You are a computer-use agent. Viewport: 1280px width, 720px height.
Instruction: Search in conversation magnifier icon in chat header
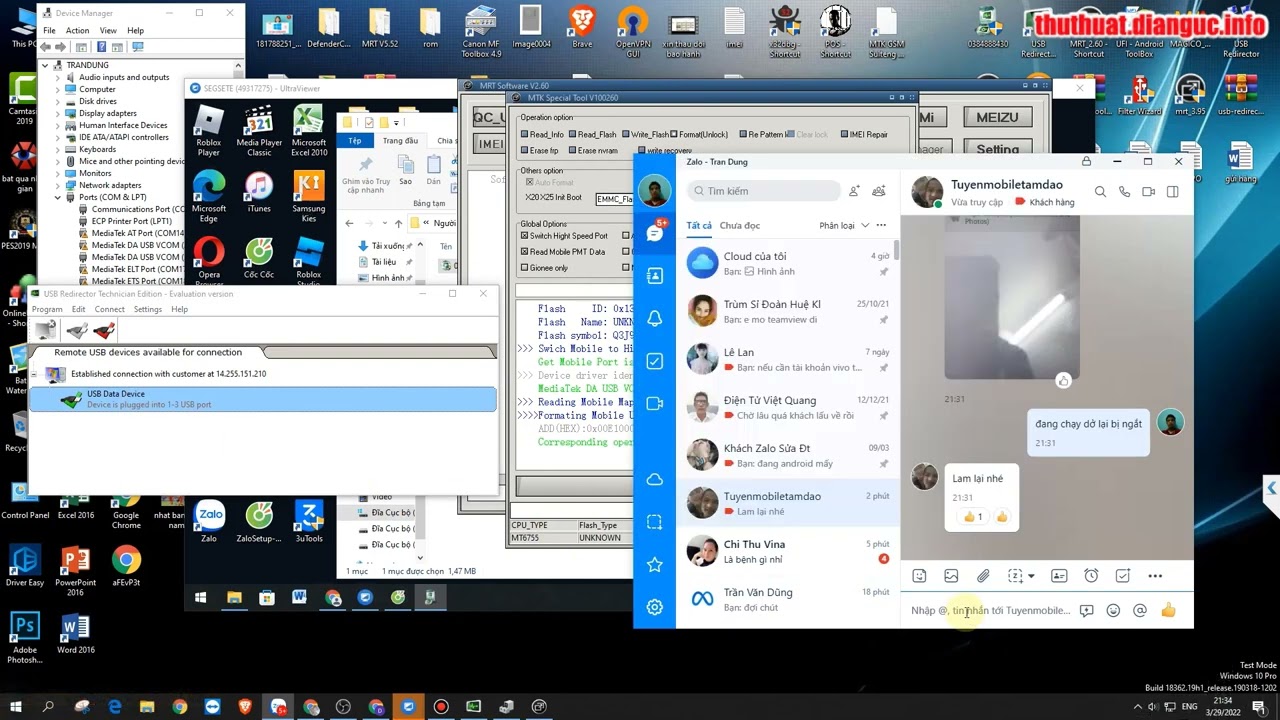click(x=1100, y=192)
